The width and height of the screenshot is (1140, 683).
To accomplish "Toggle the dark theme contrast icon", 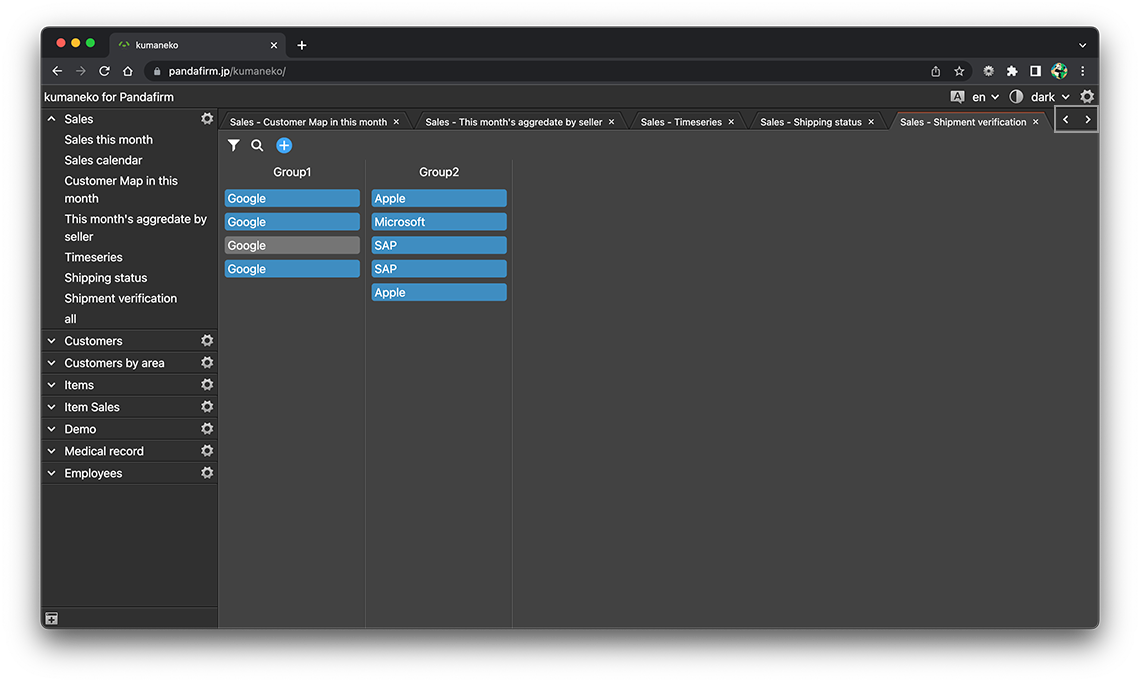I will tap(1016, 97).
